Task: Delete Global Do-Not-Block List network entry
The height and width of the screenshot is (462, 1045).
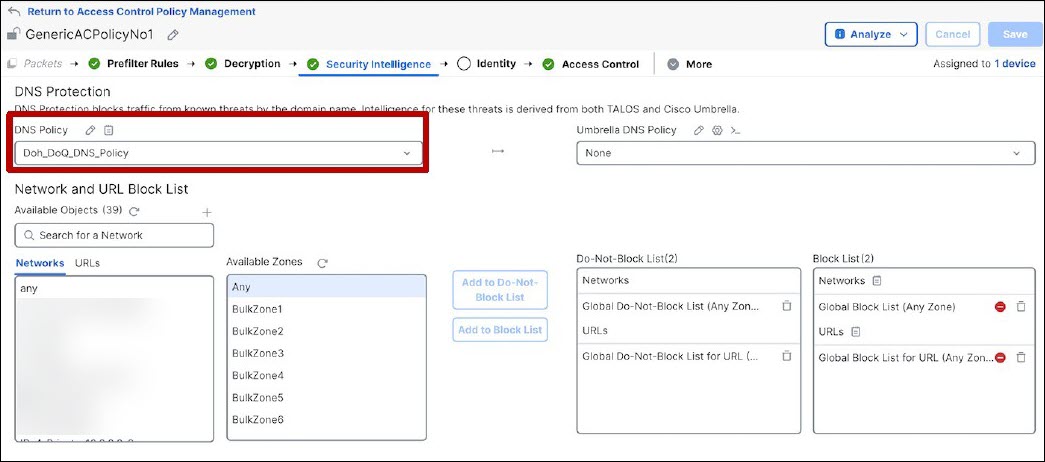Action: pos(786,306)
